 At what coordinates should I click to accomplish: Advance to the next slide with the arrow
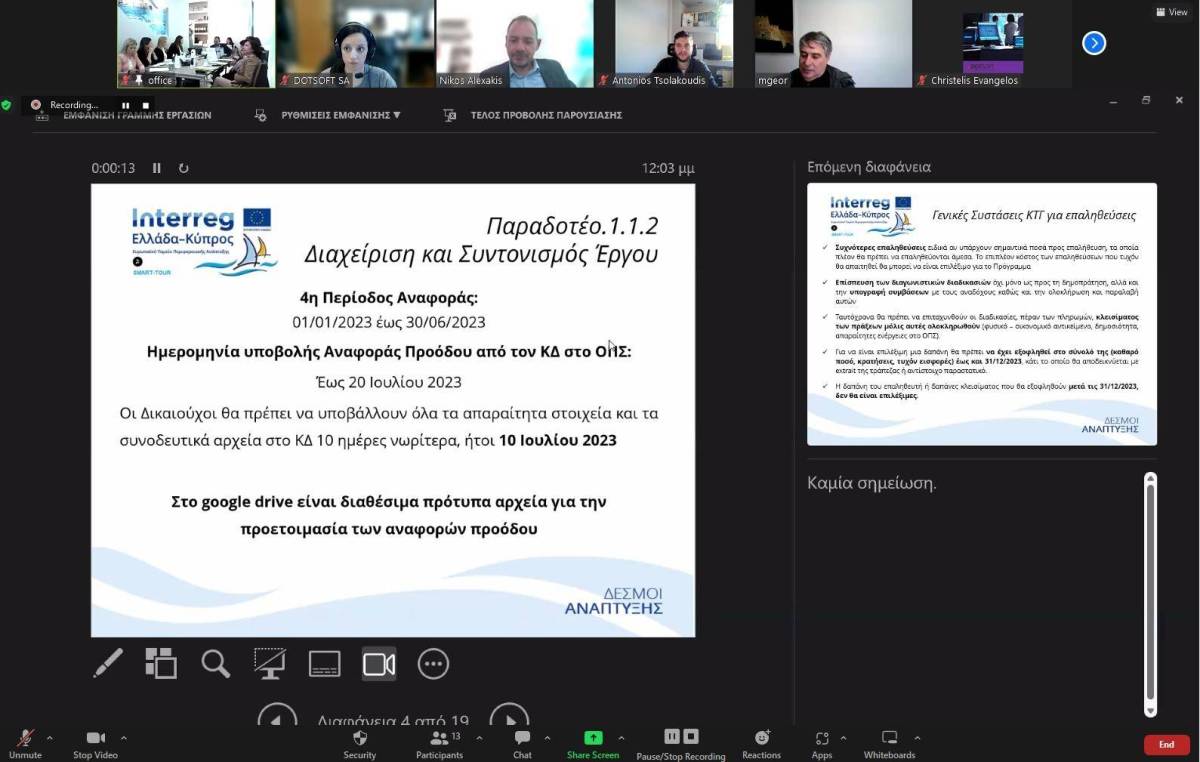click(x=509, y=716)
